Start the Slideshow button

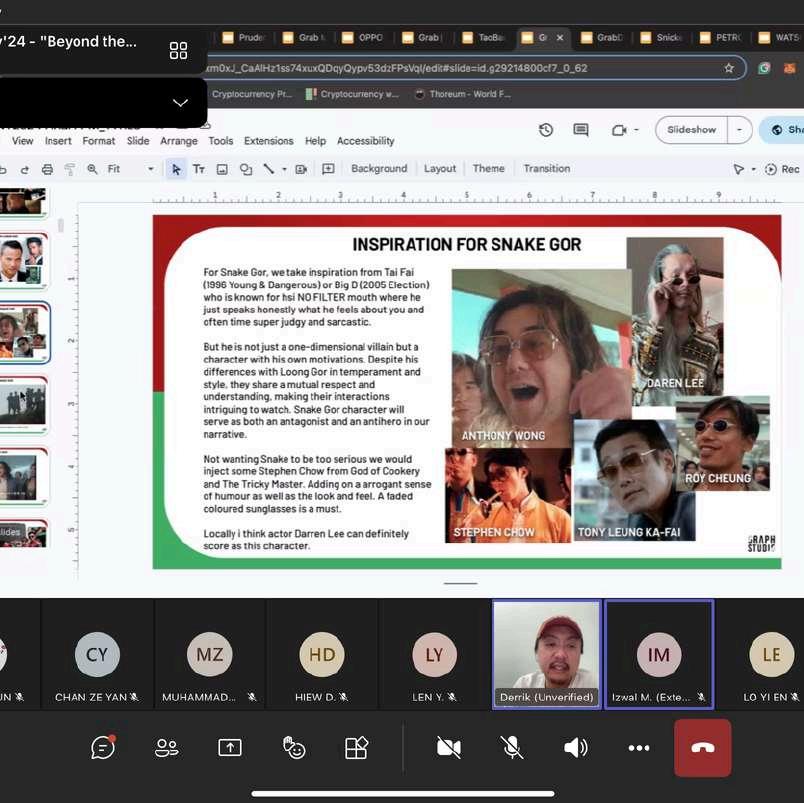point(691,130)
